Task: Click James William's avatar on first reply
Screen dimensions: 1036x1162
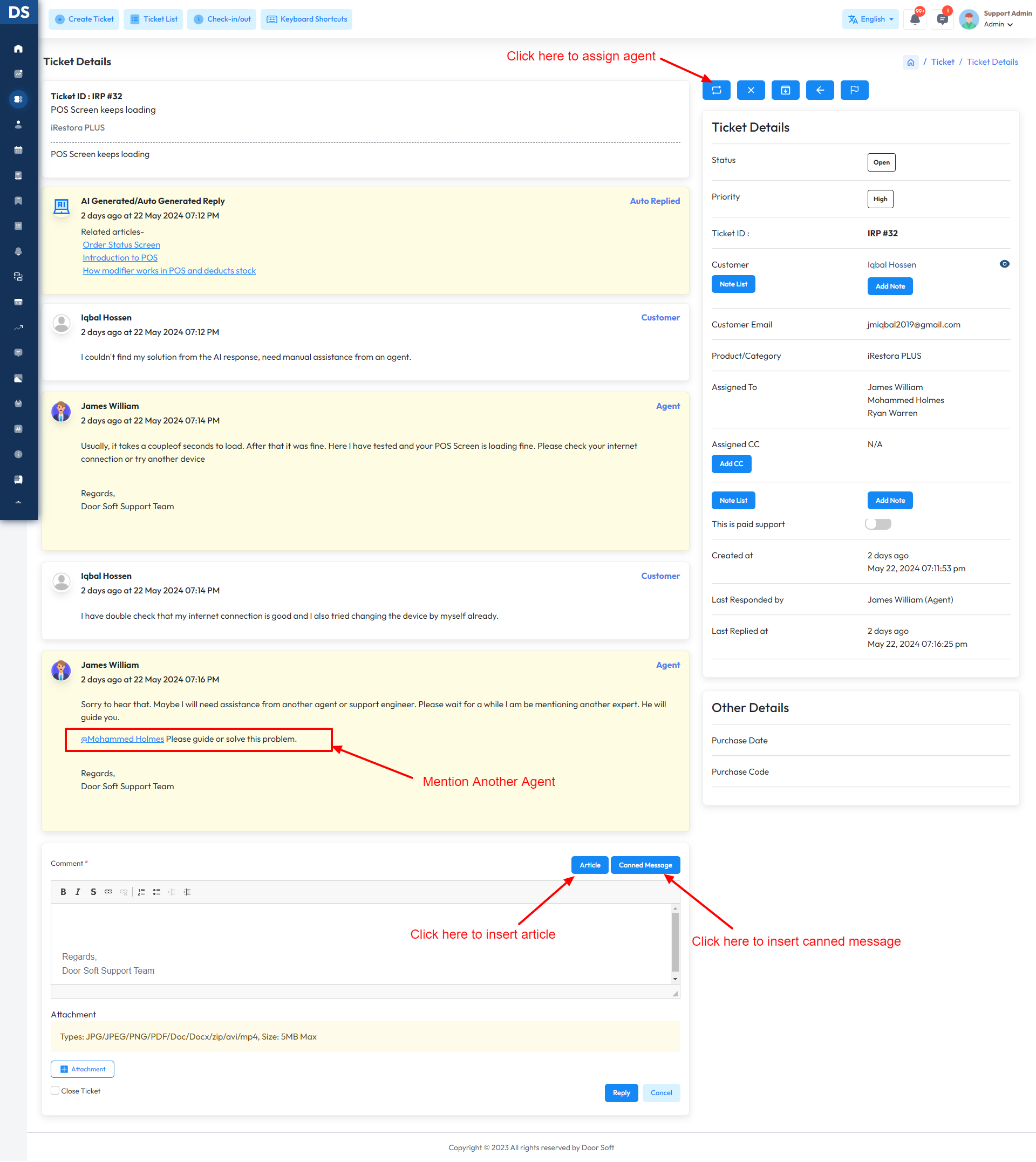Action: 62,412
